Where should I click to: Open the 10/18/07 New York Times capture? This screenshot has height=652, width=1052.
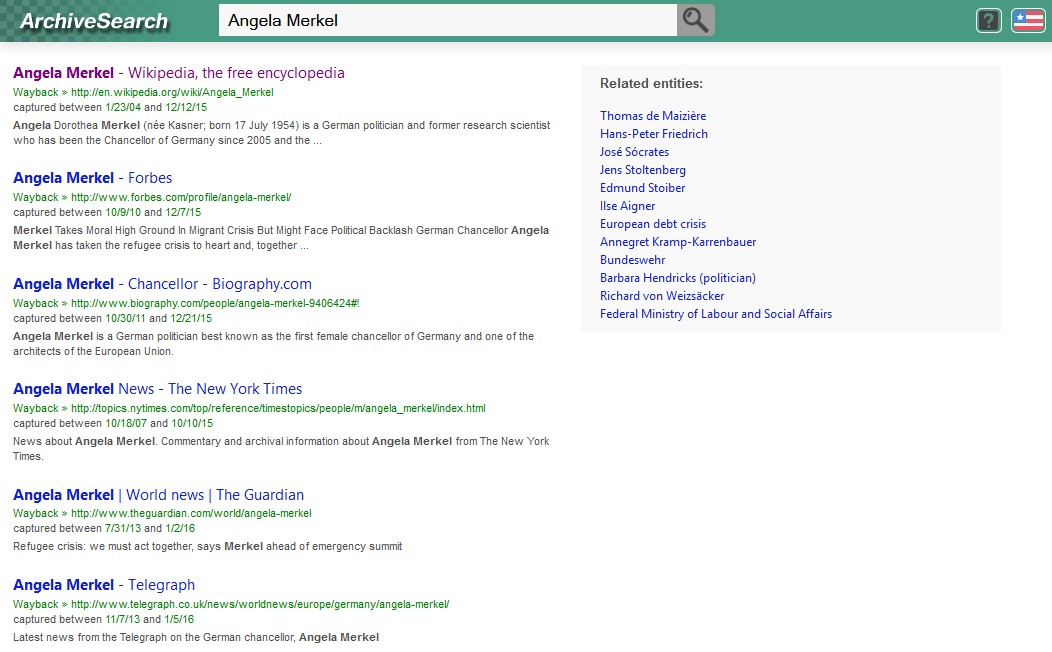[126, 424]
